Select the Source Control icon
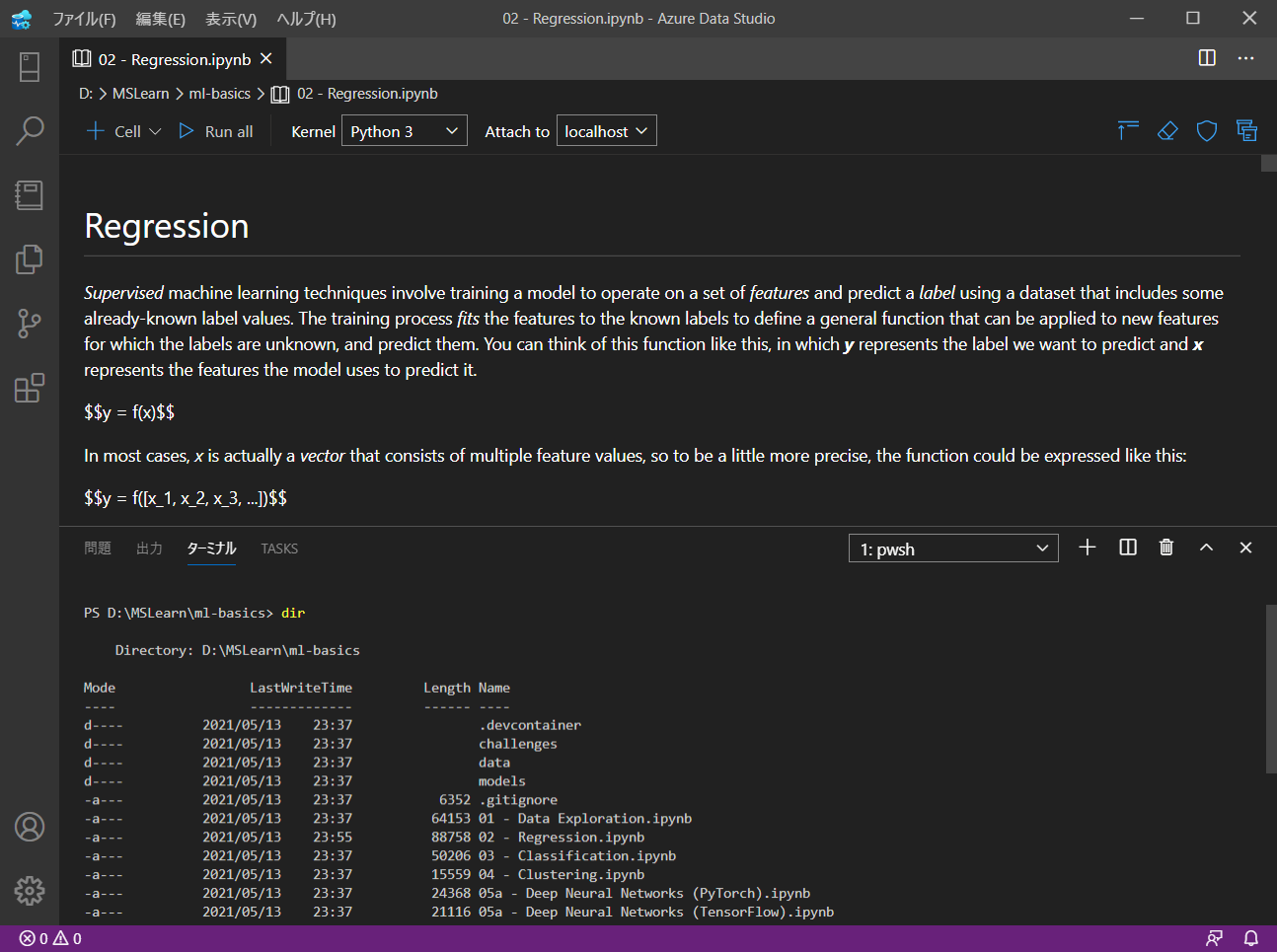Image resolution: width=1277 pixels, height=952 pixels. coord(29,324)
